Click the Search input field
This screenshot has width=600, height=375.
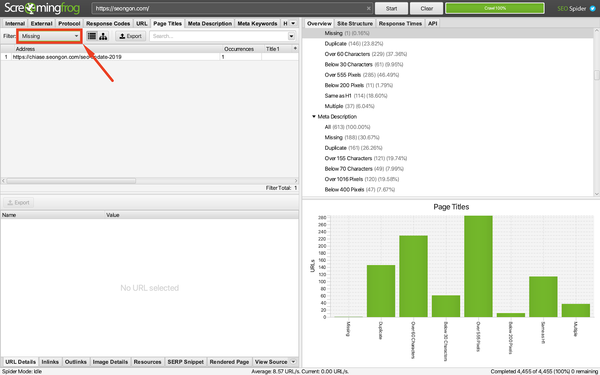coord(219,36)
